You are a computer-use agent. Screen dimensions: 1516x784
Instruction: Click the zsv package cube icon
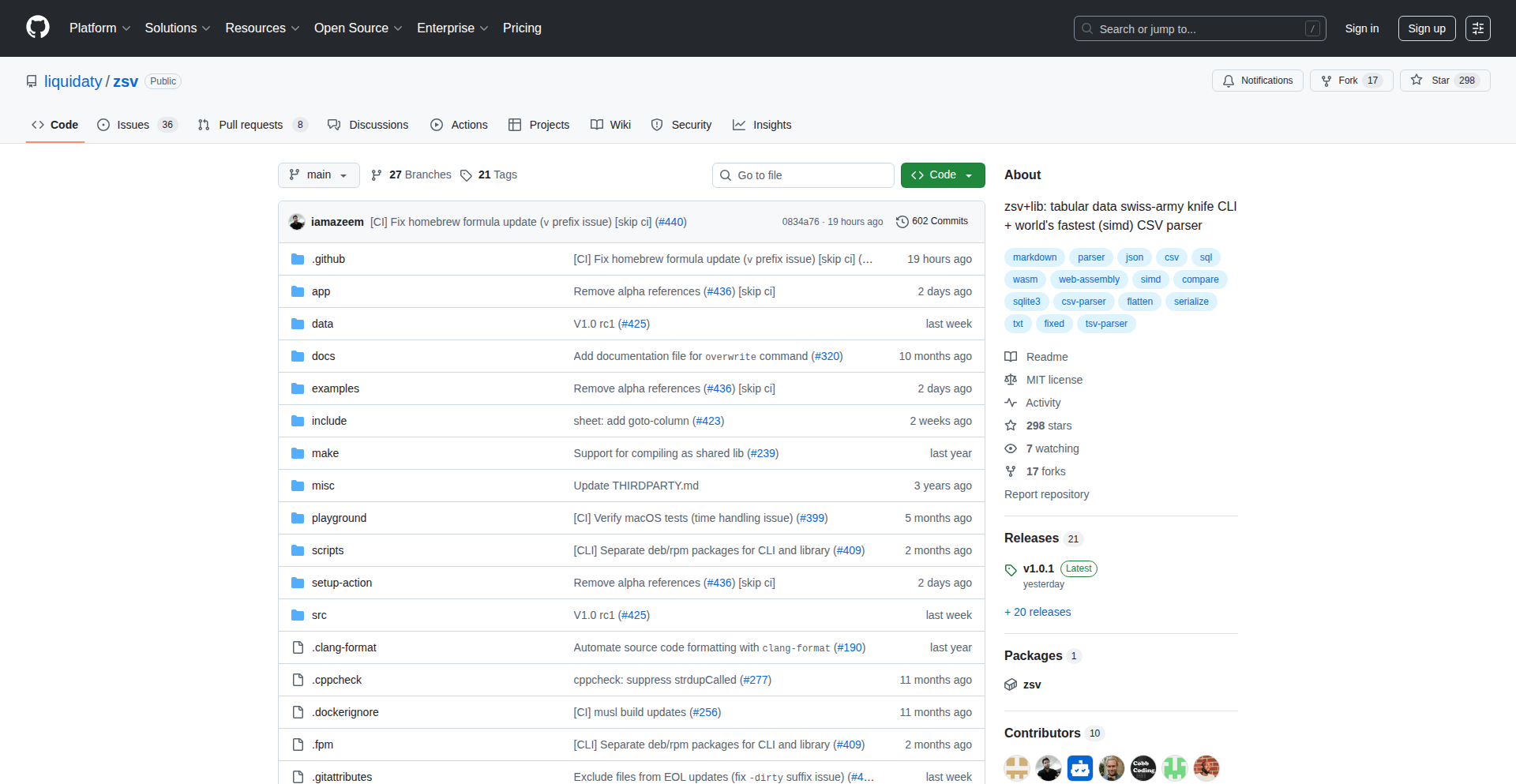pos(1011,685)
